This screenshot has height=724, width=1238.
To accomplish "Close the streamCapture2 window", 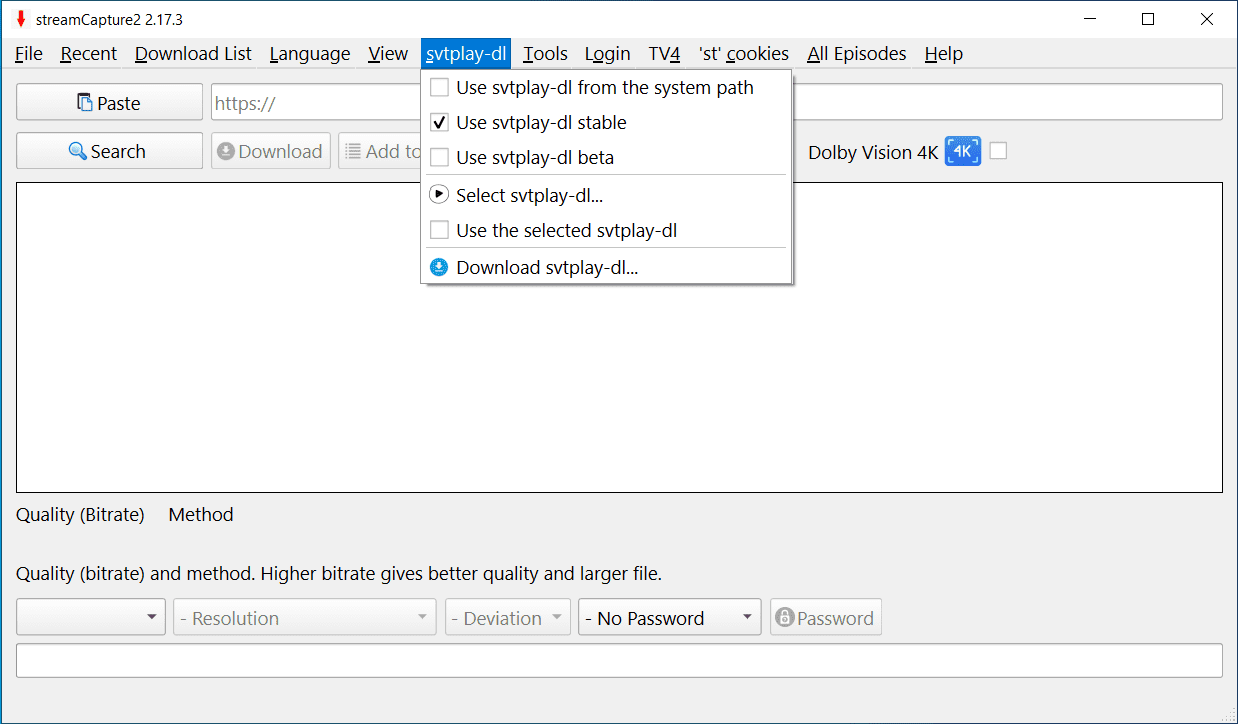I will click(x=1207, y=19).
